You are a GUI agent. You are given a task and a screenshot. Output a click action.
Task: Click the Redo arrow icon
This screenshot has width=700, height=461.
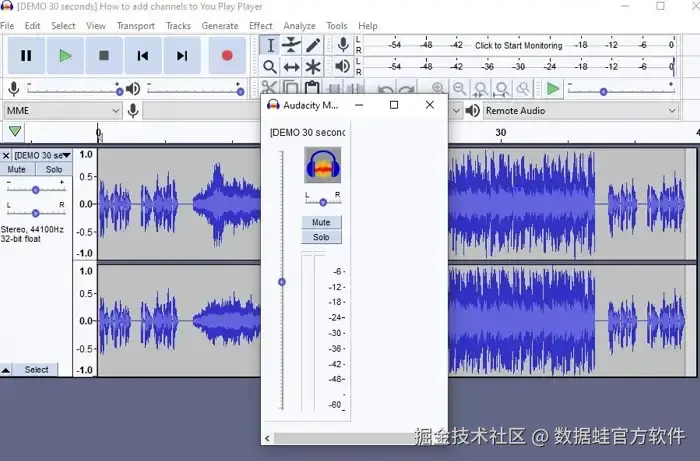tap(407, 88)
